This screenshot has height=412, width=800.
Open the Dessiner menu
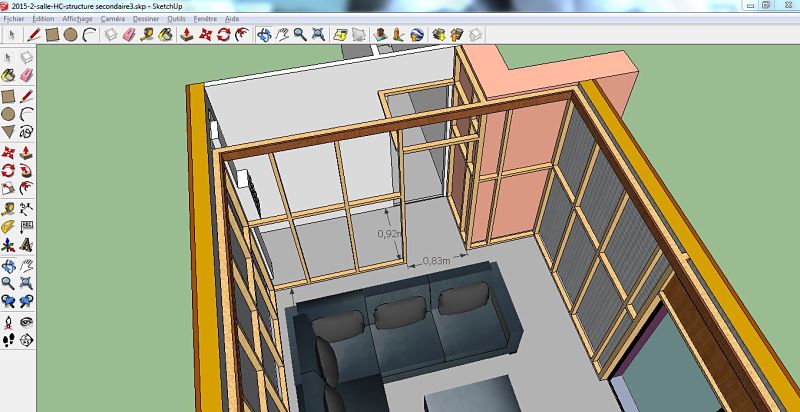(146, 19)
